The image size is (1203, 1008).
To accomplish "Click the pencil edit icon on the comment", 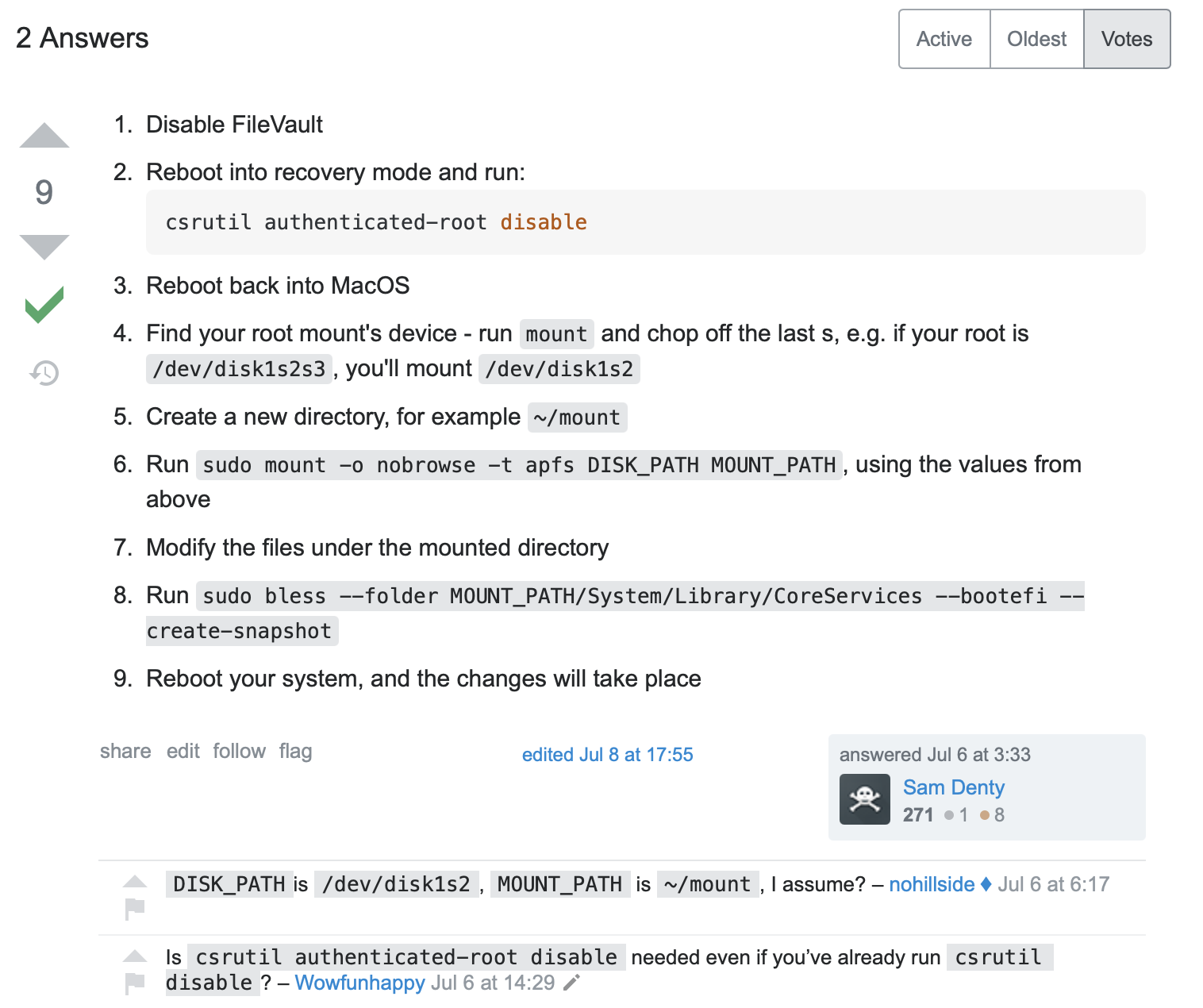I will click(x=571, y=983).
